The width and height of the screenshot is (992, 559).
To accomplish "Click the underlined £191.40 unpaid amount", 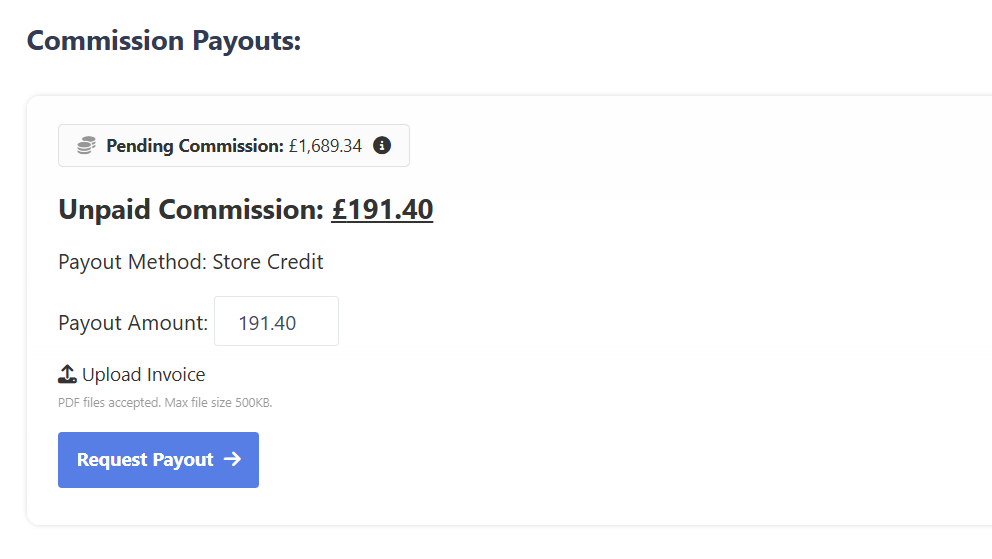I will [382, 210].
